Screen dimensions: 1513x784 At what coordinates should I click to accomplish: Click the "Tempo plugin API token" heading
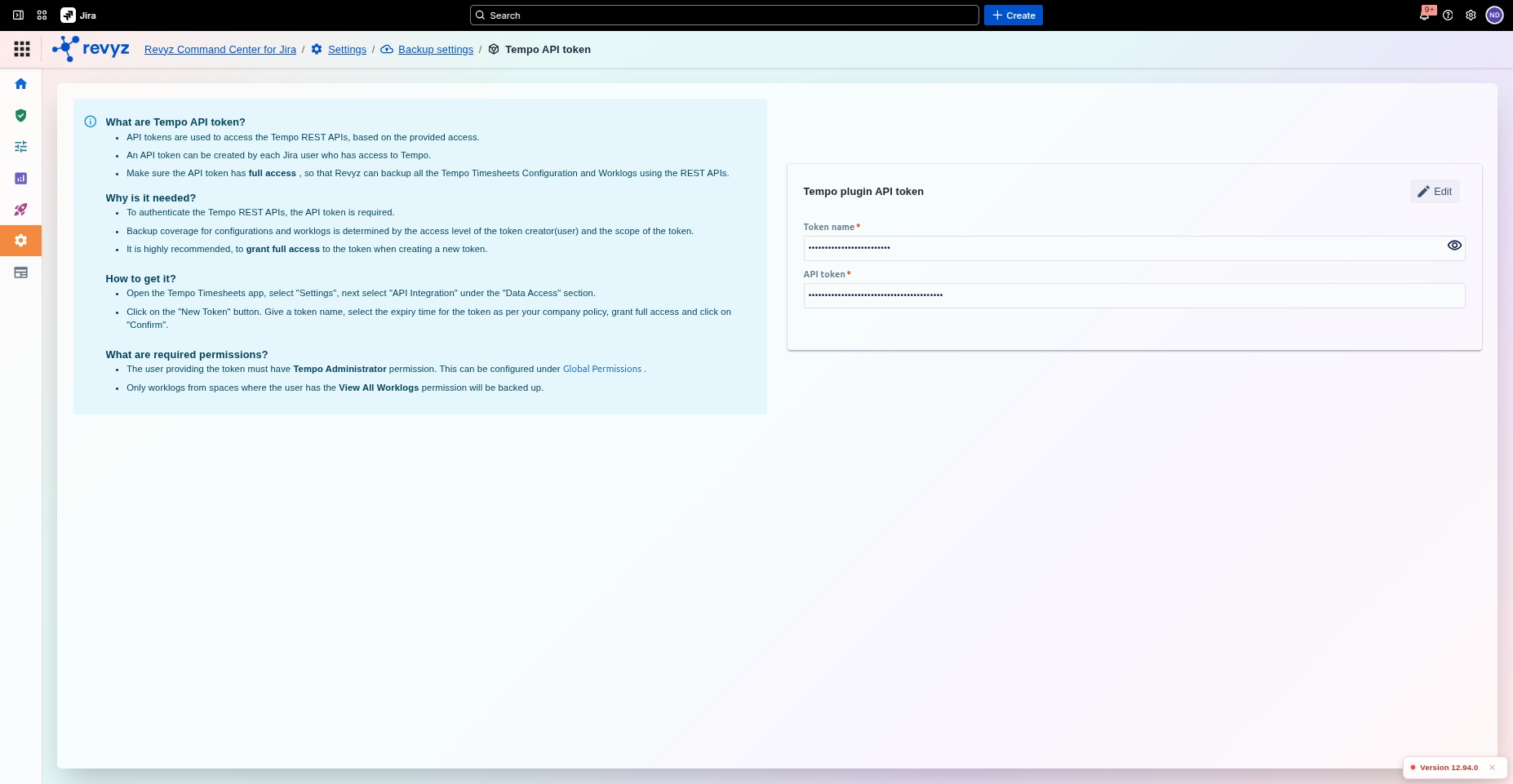(863, 192)
